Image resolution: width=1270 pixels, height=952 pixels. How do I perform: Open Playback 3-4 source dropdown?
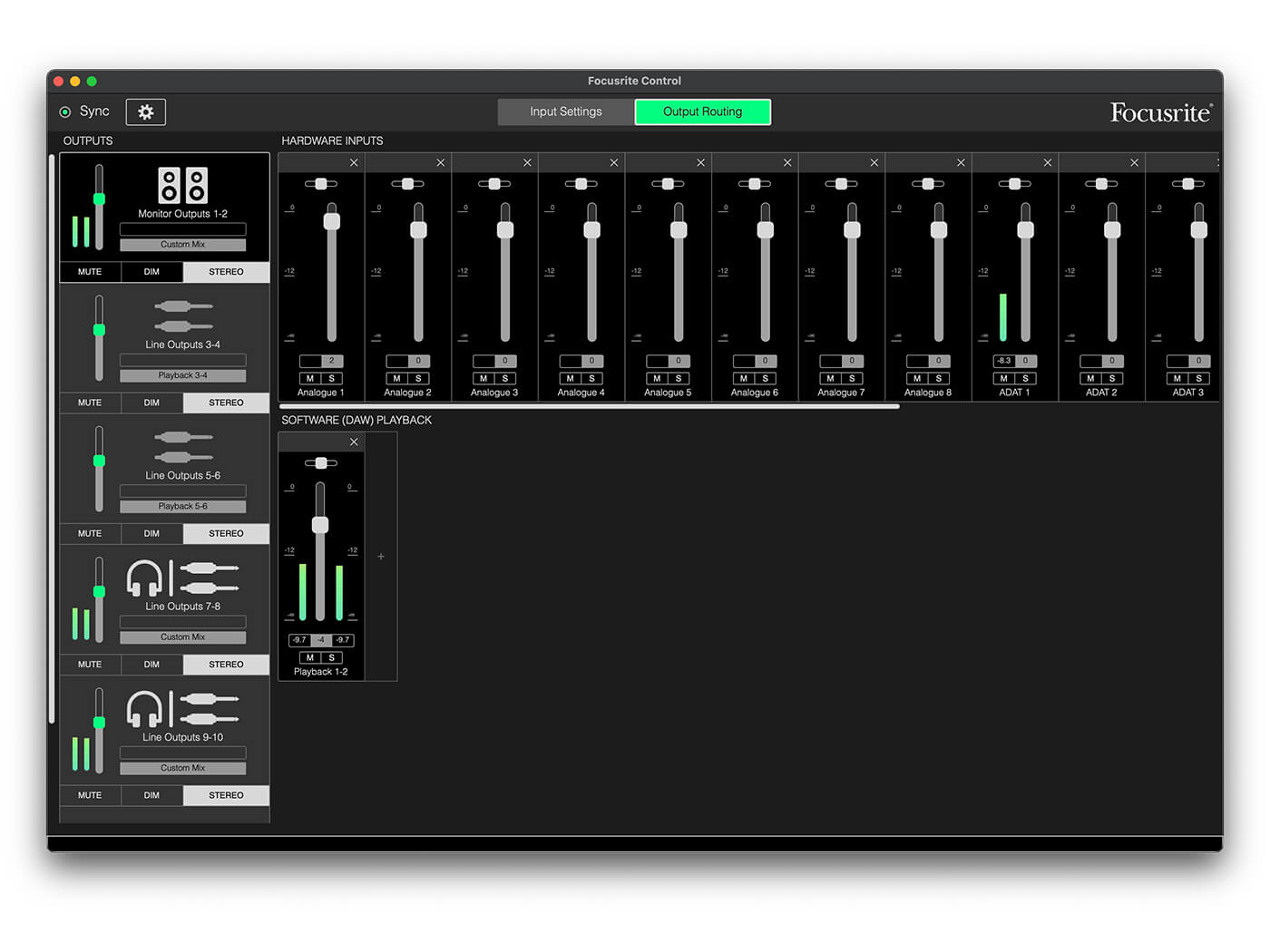[182, 375]
